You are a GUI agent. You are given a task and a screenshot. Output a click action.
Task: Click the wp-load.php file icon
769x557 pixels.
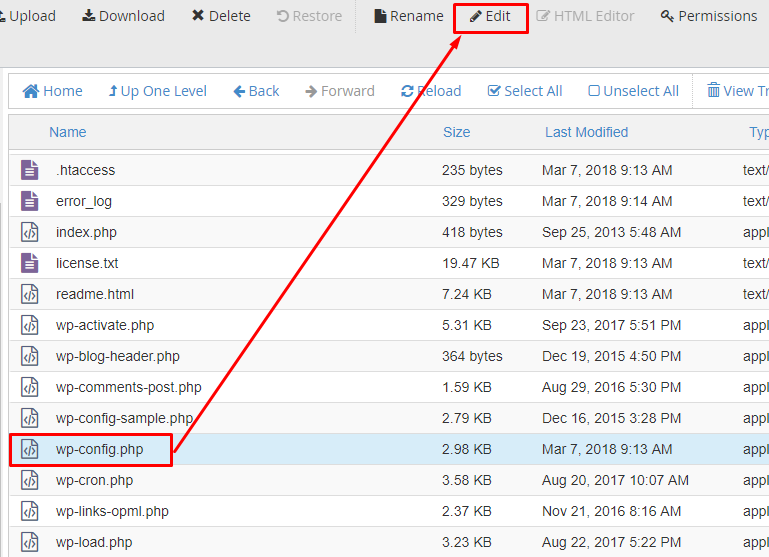tap(29, 542)
